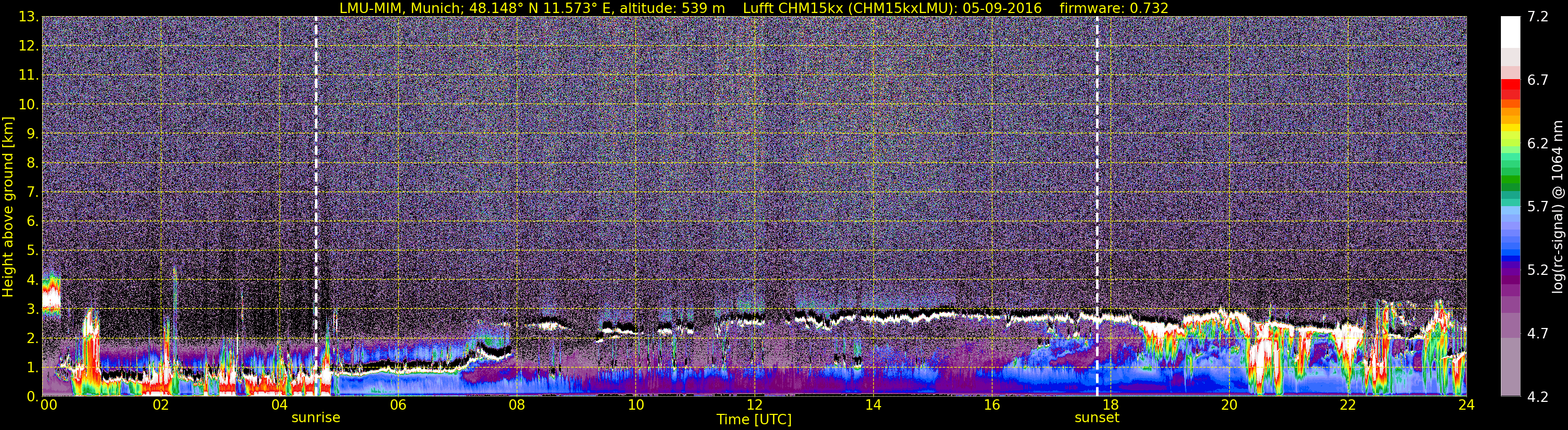Click the height axis tick label '12.'
The width and height of the screenshot is (1568, 430).
tap(28, 46)
